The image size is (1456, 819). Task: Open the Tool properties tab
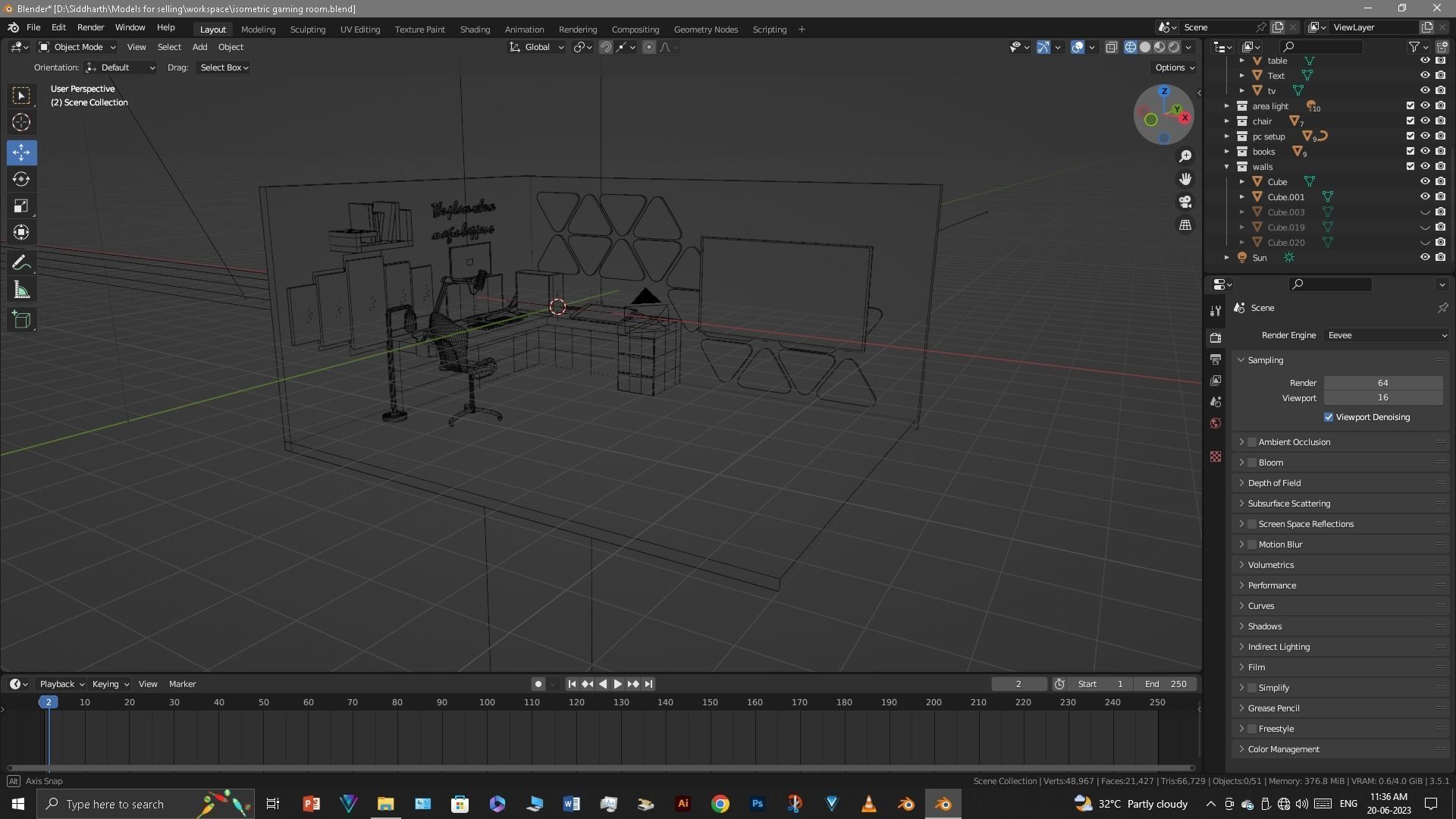1216,311
